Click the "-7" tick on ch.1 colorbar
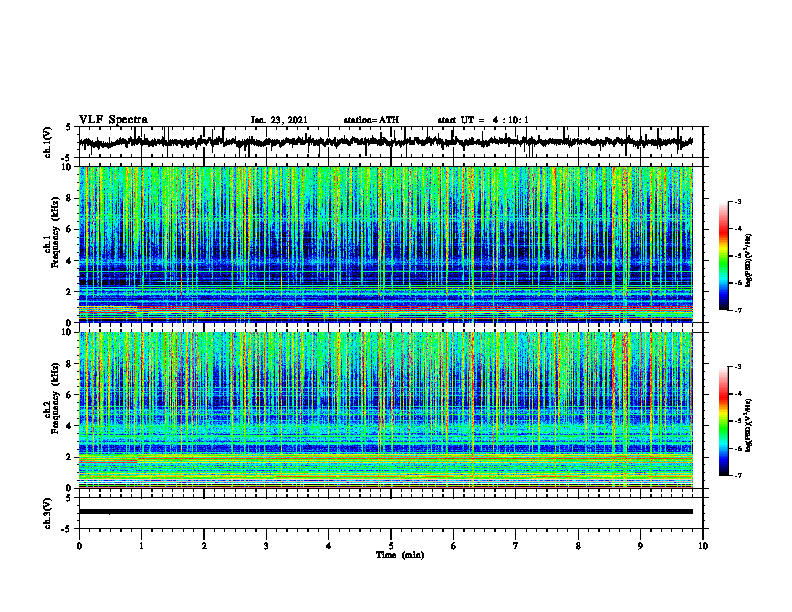This screenshot has width=792, height=612. point(738,310)
